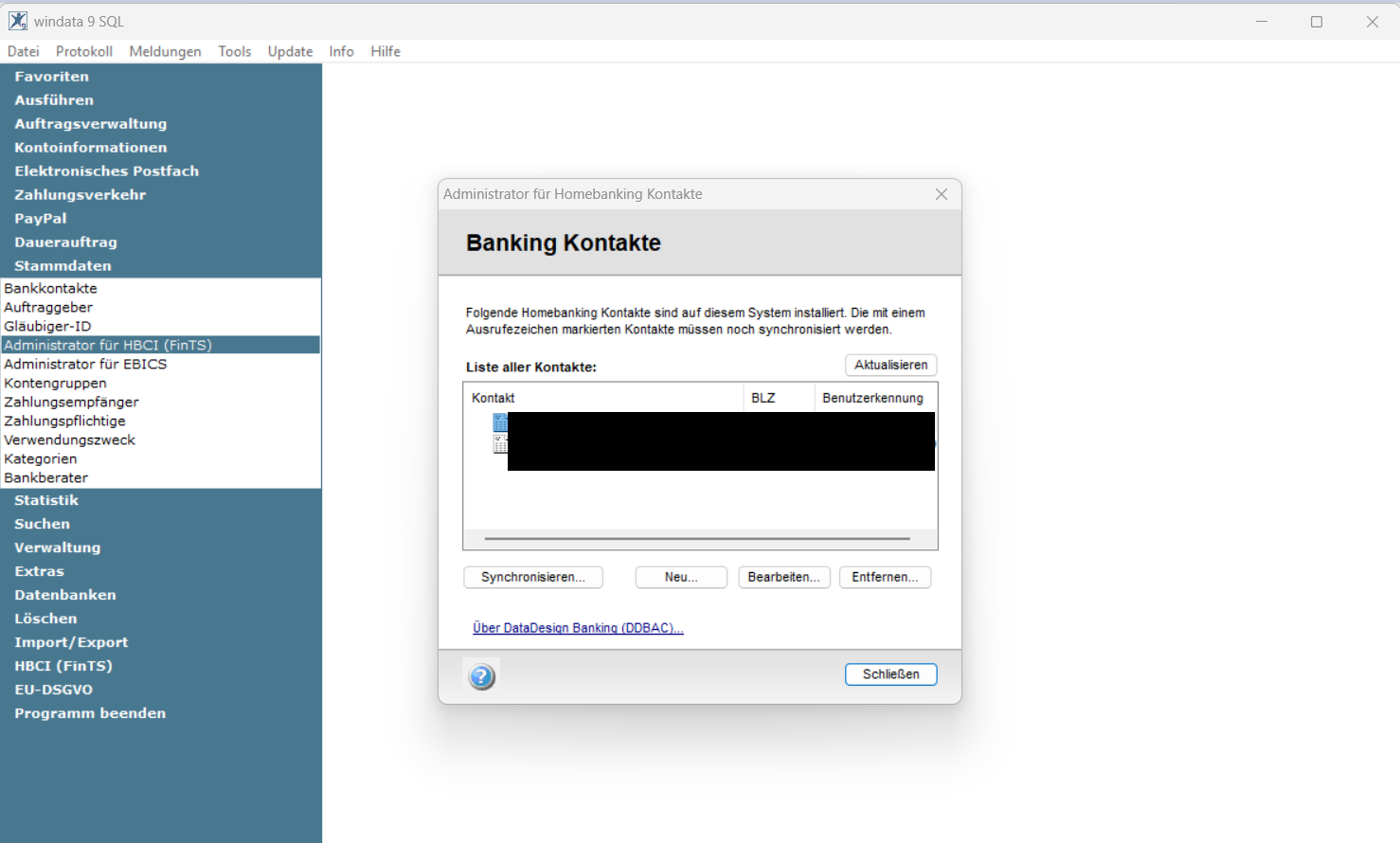Click the Benutzerkennung column header
The image size is (1400, 843).
pyautogui.click(x=875, y=398)
